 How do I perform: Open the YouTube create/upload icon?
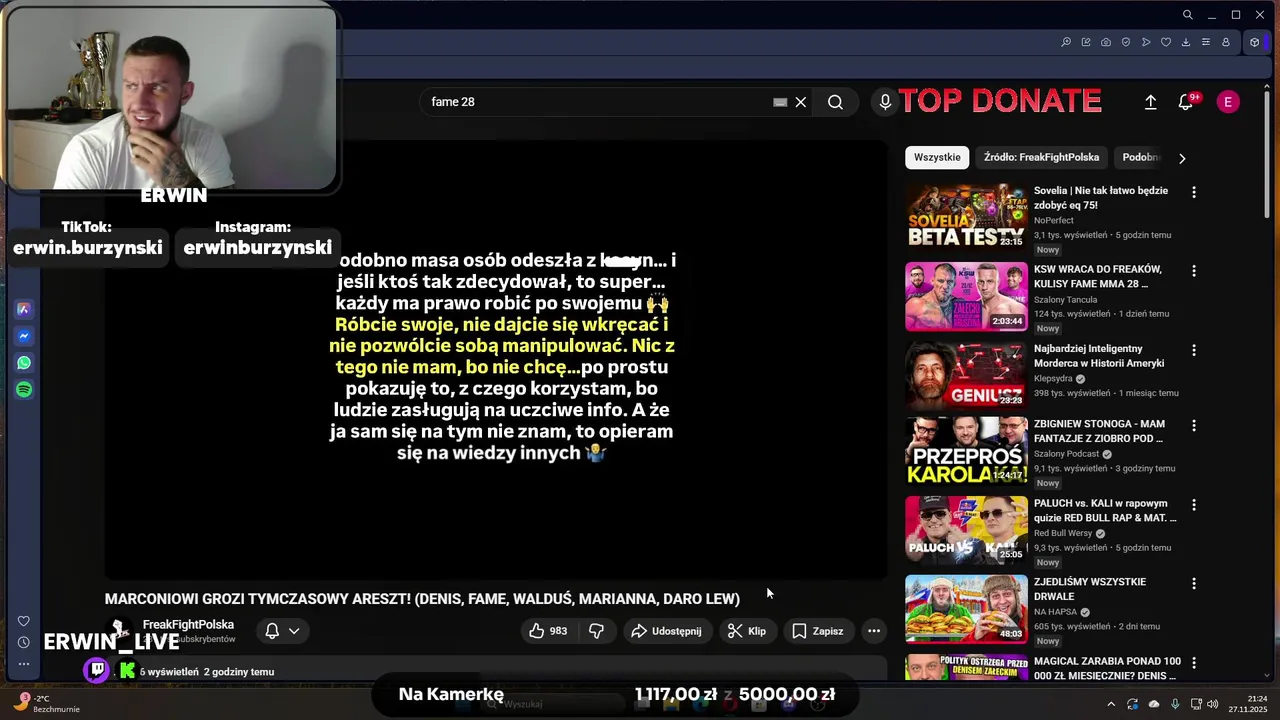(x=1151, y=102)
